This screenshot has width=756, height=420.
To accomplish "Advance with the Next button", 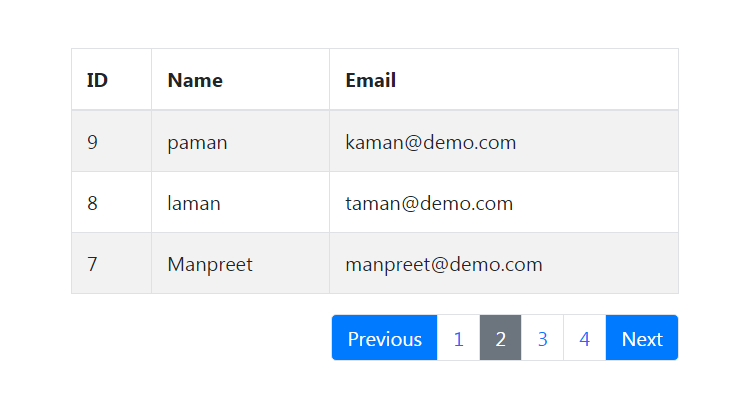I will (x=642, y=338).
